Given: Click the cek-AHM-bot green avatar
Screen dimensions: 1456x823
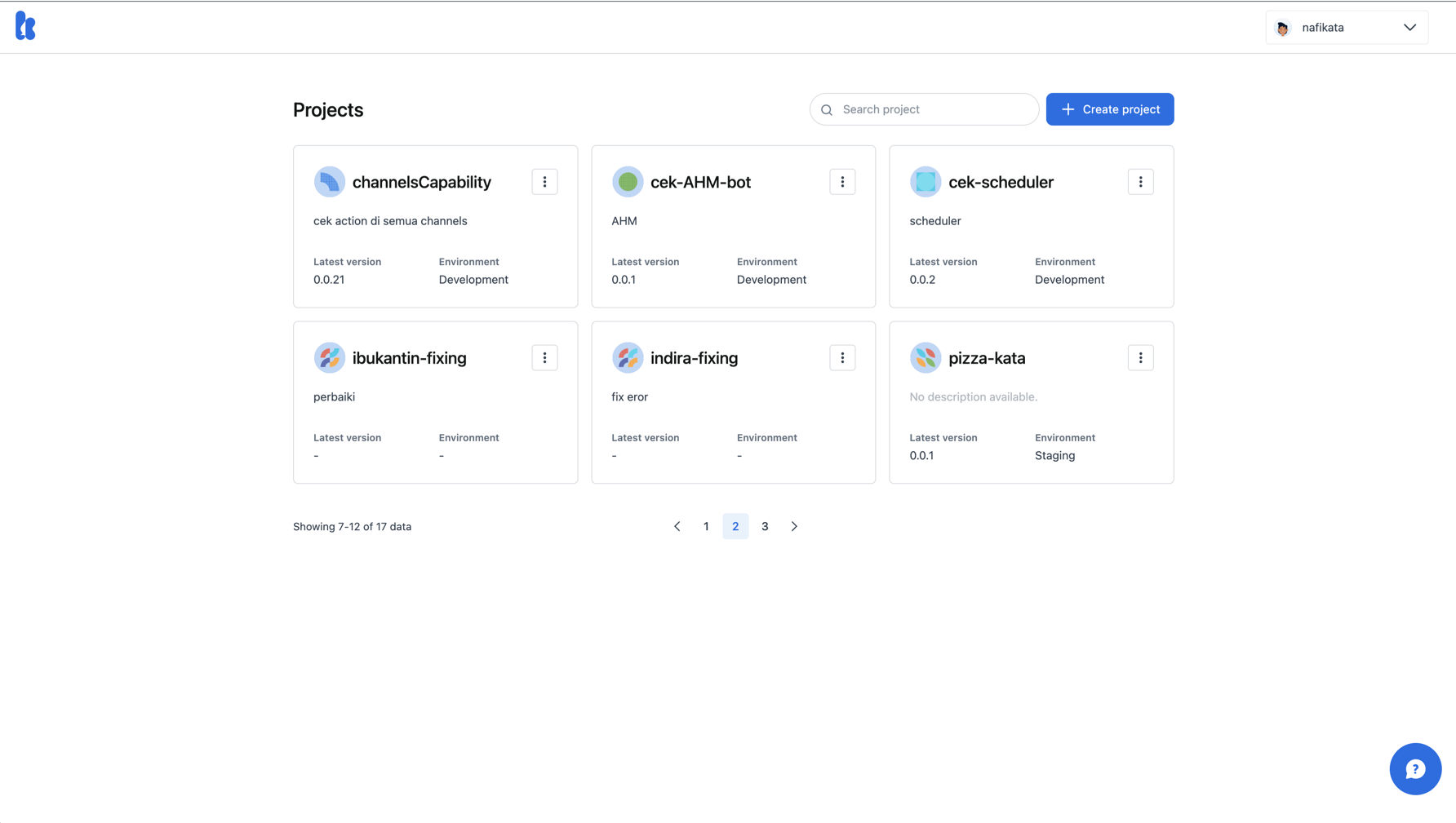Looking at the screenshot, I should pyautogui.click(x=628, y=182).
